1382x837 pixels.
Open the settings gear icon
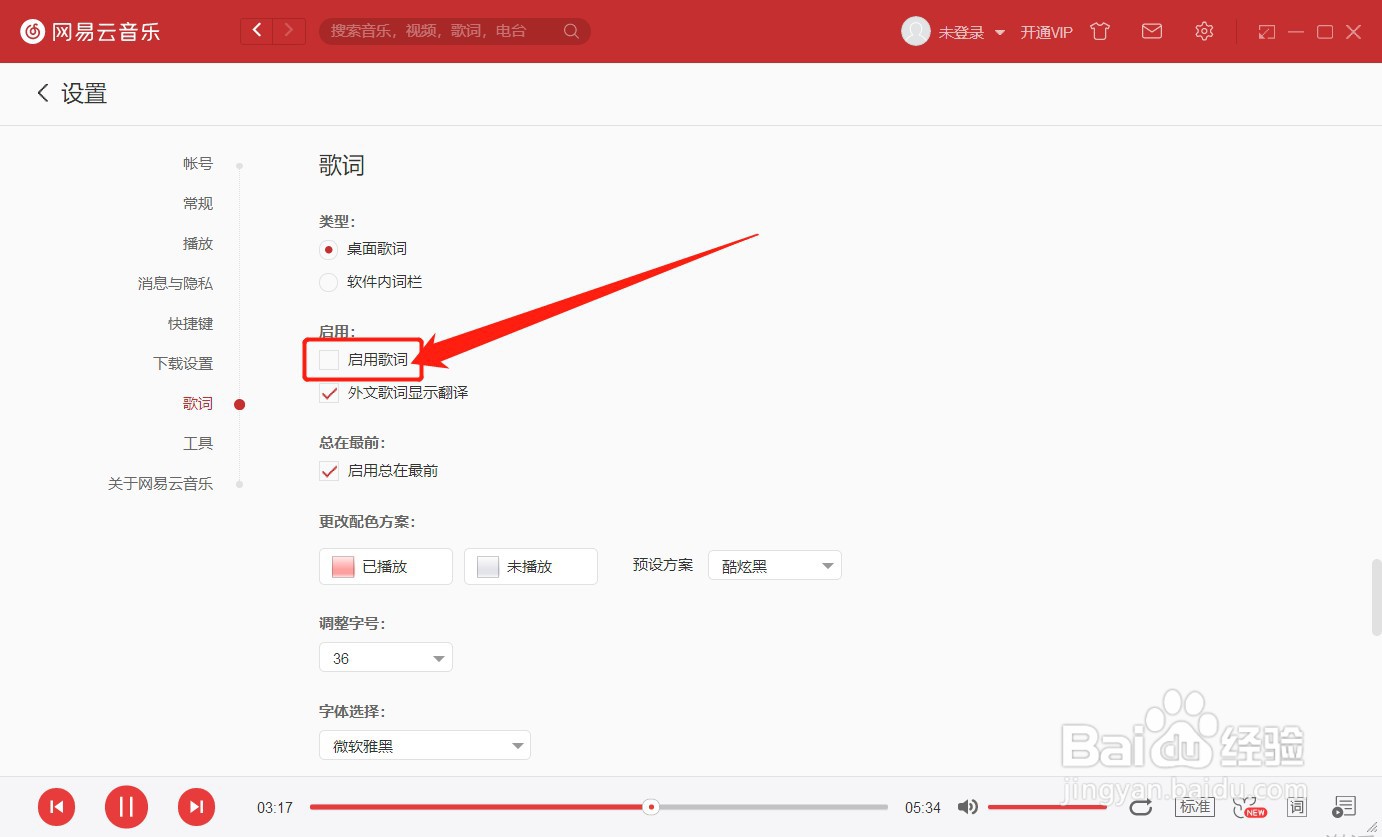[x=1203, y=31]
